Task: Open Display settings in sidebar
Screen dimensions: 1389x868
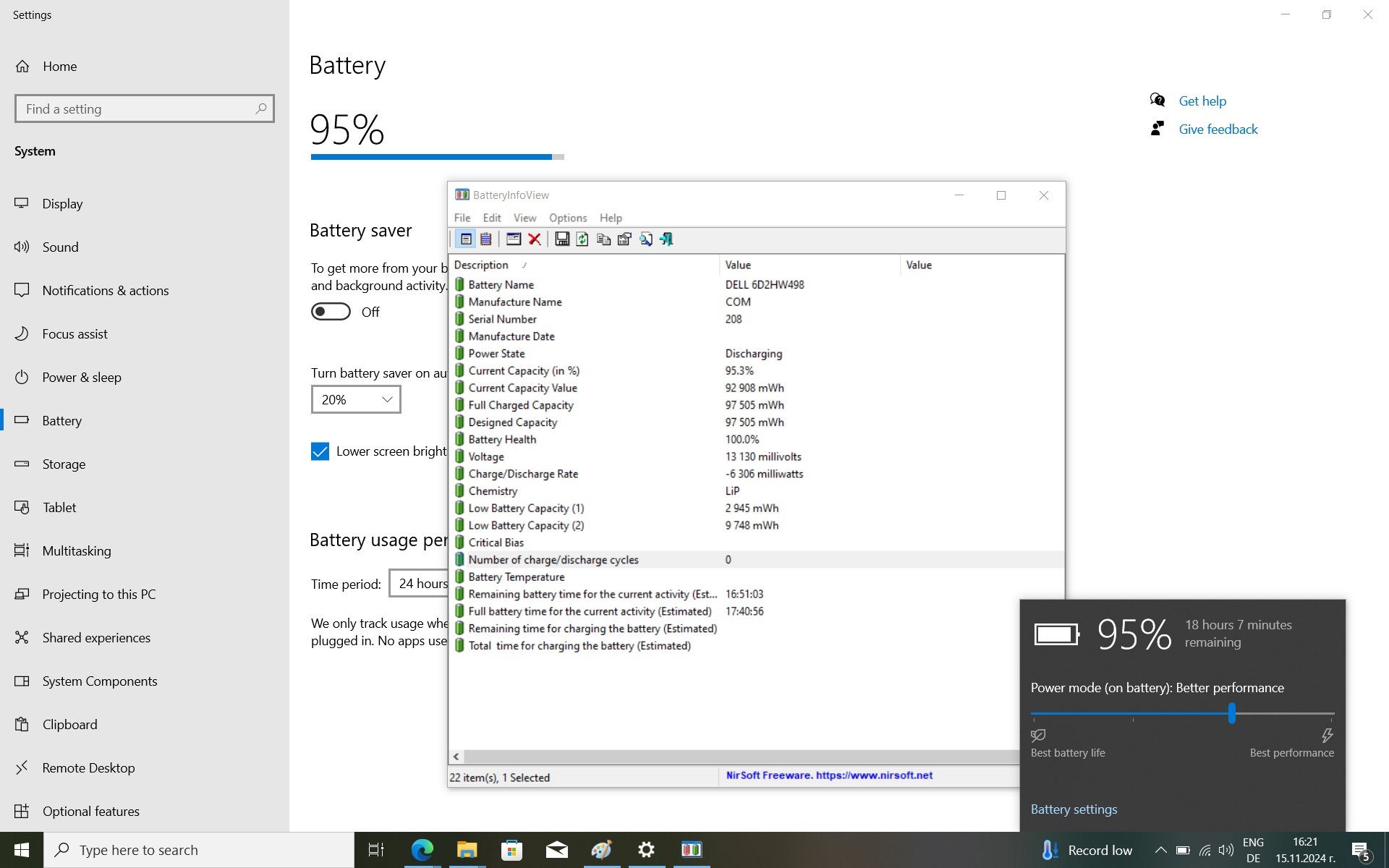Action: pos(145,204)
